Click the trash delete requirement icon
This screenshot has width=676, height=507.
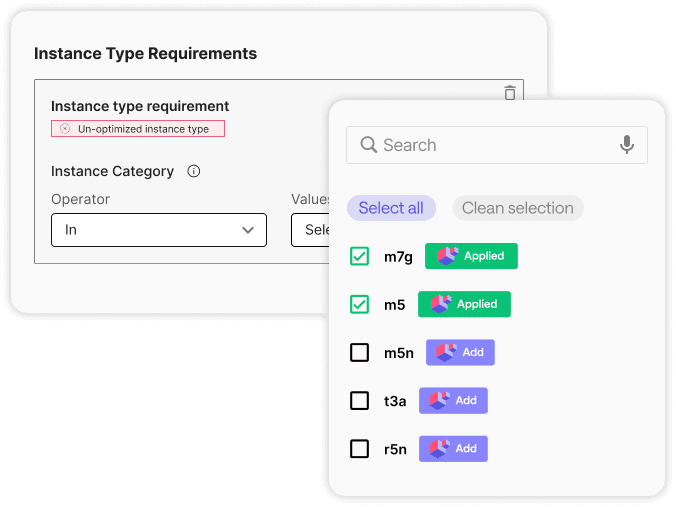(510, 93)
